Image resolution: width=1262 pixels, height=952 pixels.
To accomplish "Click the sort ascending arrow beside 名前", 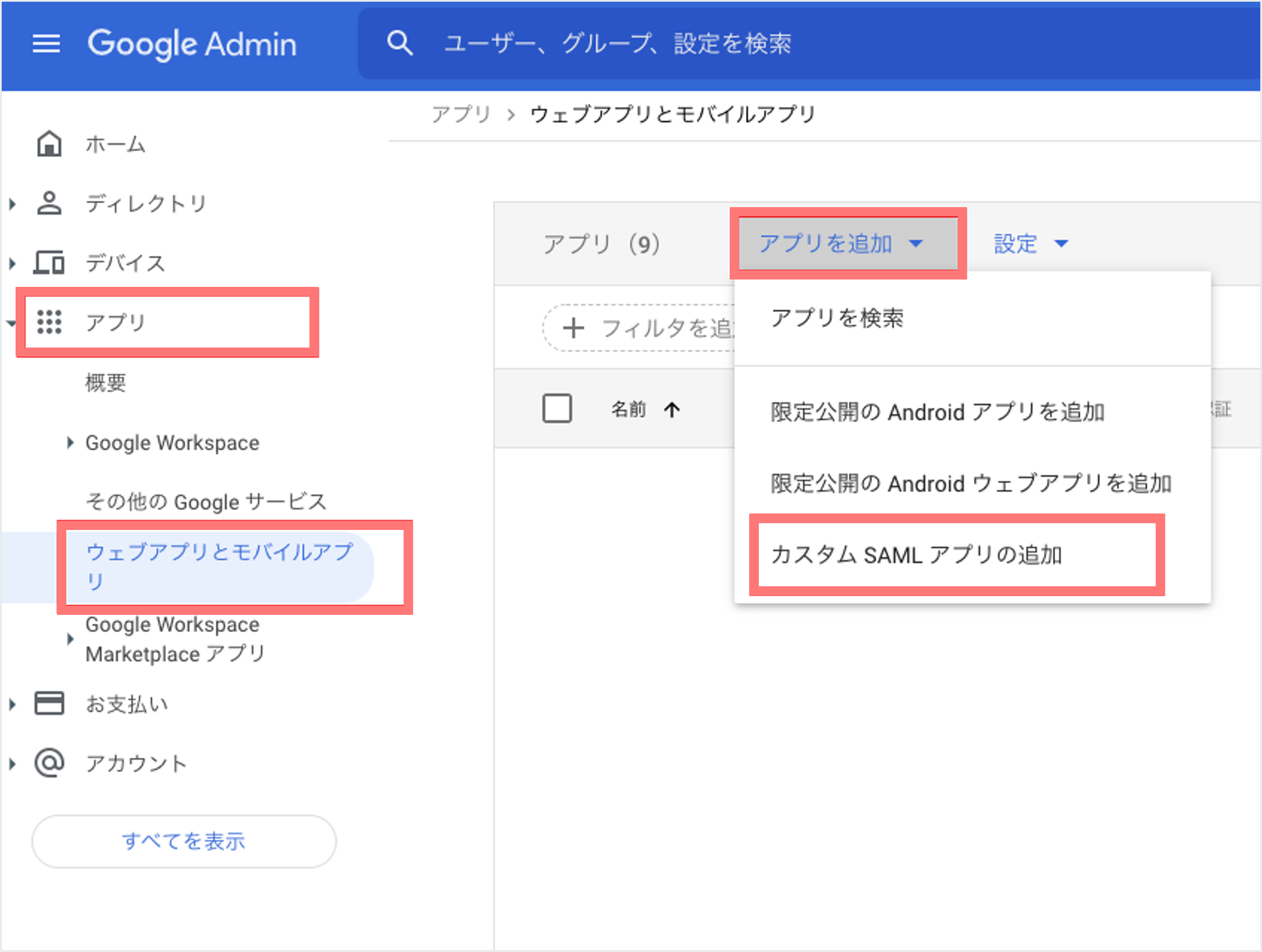I will click(672, 409).
